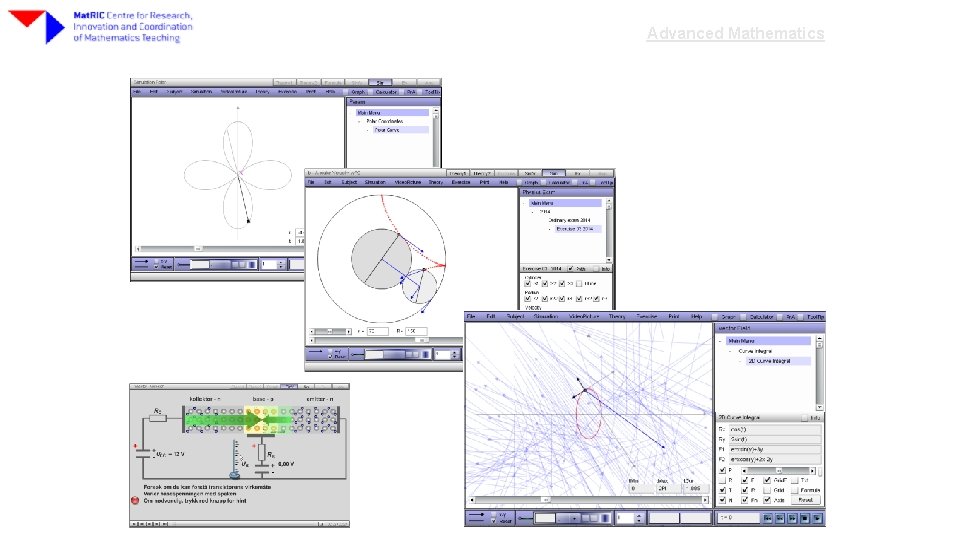Select Ordinary exam 2014 tree item
This screenshot has height=540, width=960.
569,220
